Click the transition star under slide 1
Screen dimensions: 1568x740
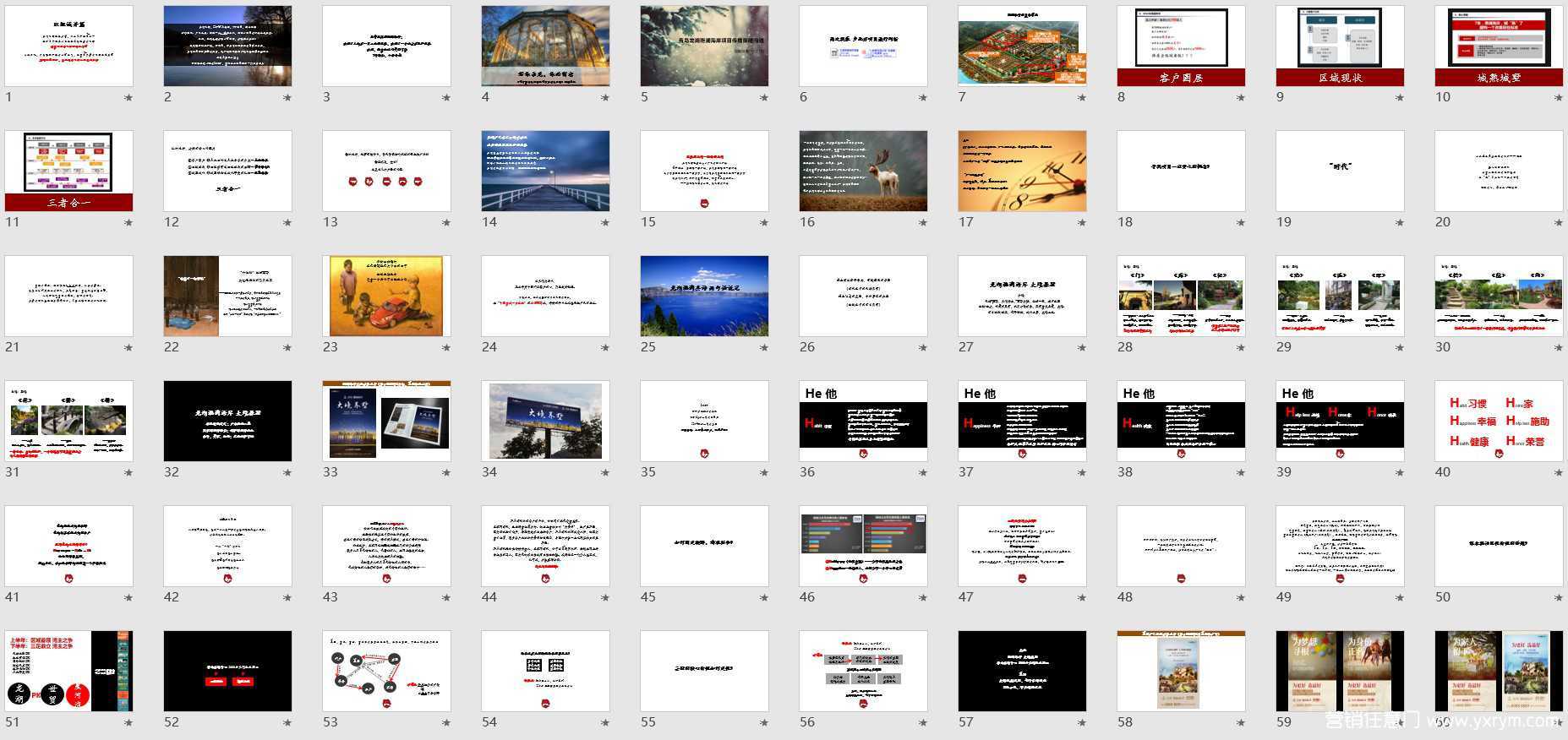128,98
